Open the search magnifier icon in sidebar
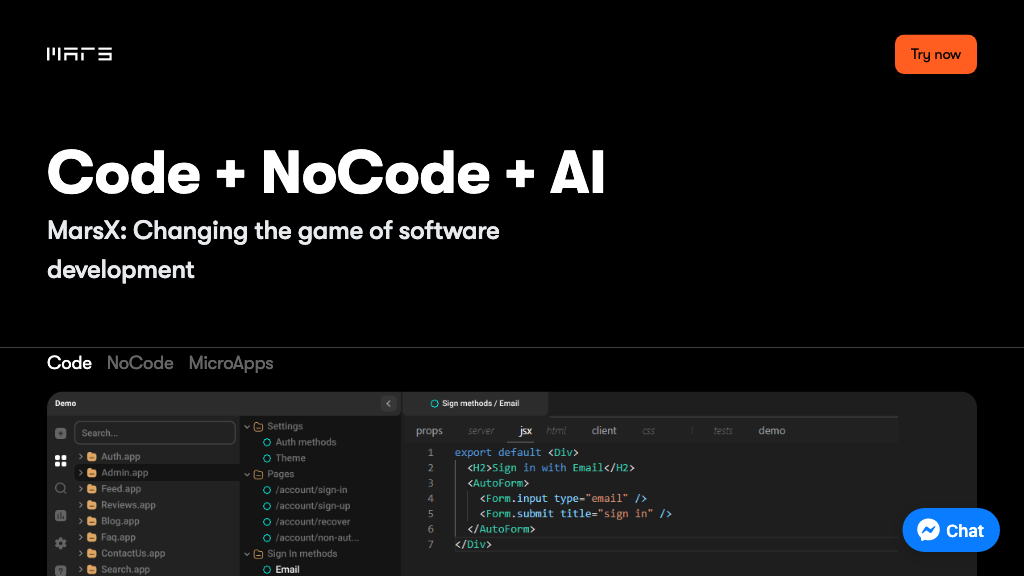Screen dimensions: 1024x576 tap(61, 488)
